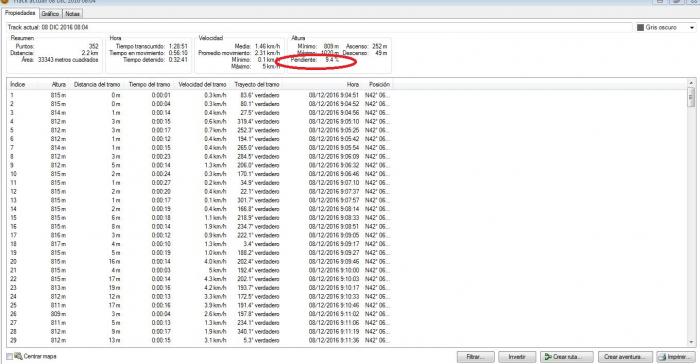Select track point index 1

(x=12, y=95)
